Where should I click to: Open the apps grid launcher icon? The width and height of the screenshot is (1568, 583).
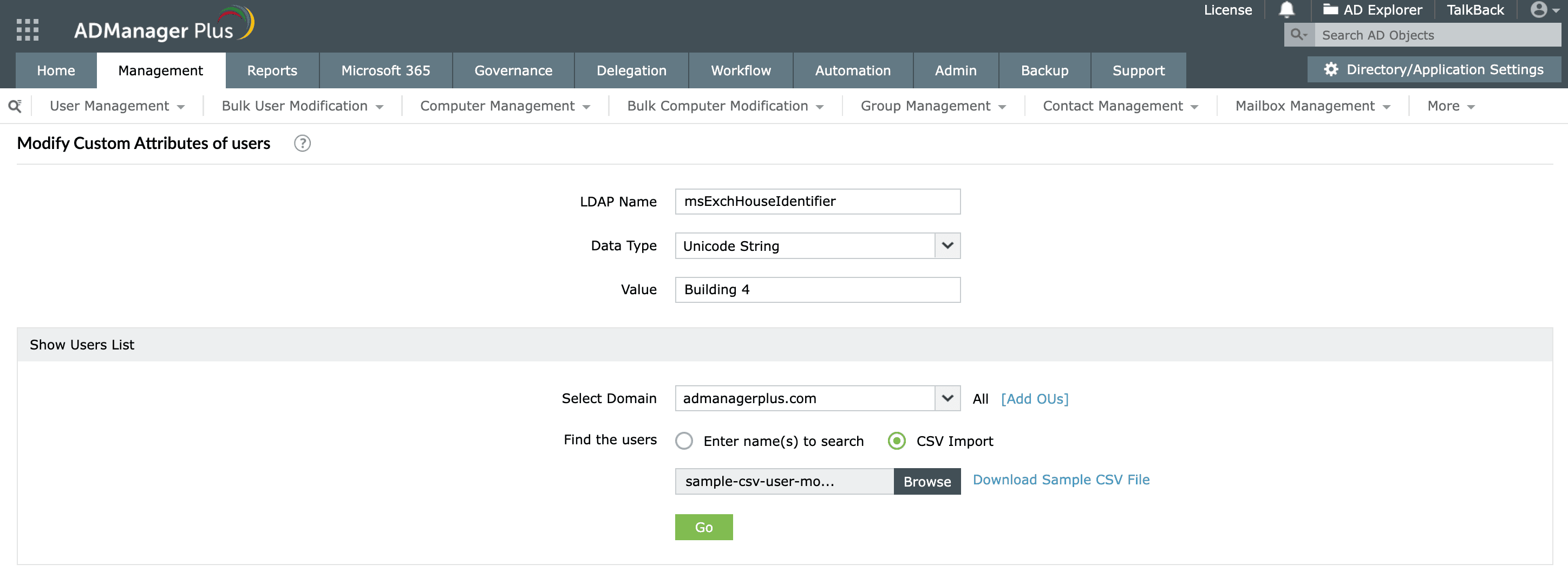pyautogui.click(x=28, y=29)
